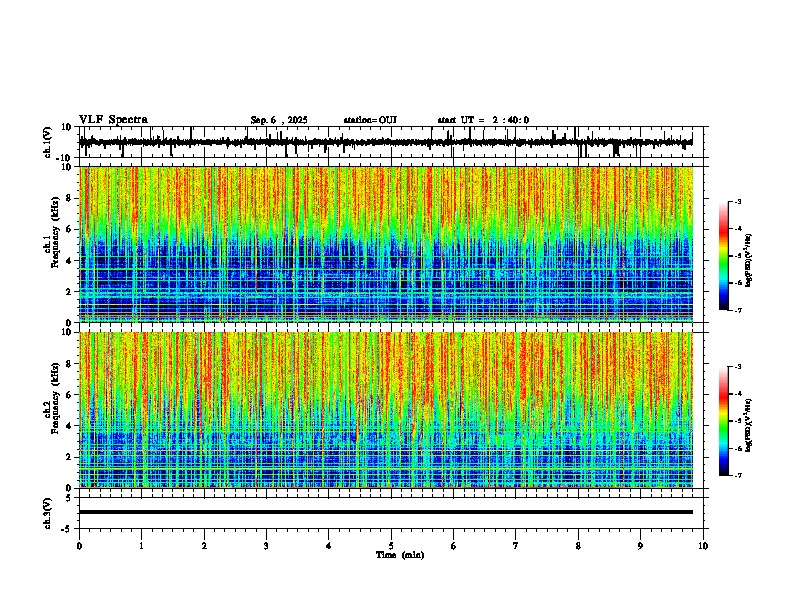Click the '6' kHz tick on ch.1 frequency axis
The width and height of the screenshot is (792, 612).
[70, 229]
